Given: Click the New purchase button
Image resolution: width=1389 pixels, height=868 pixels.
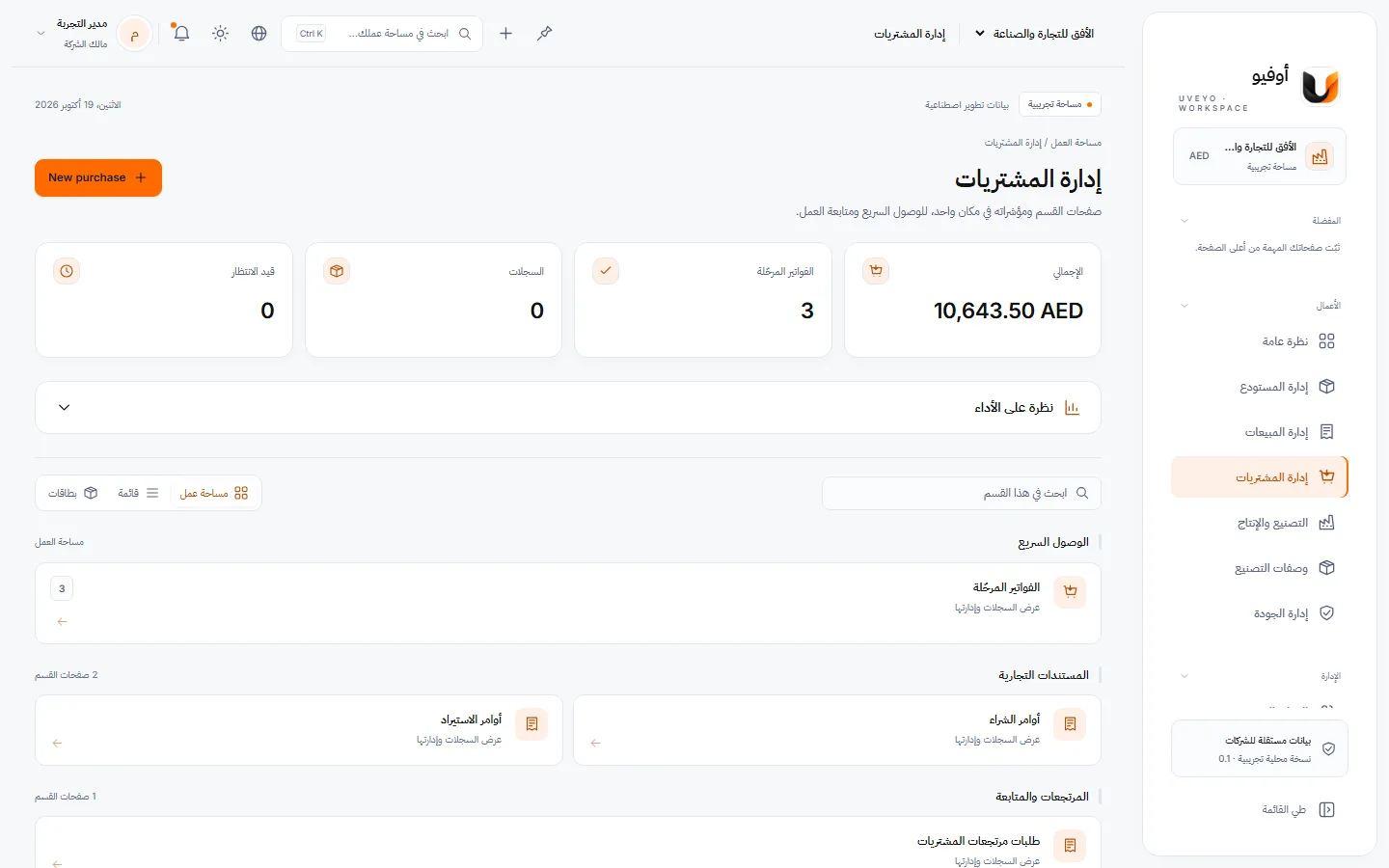Looking at the screenshot, I should [98, 177].
